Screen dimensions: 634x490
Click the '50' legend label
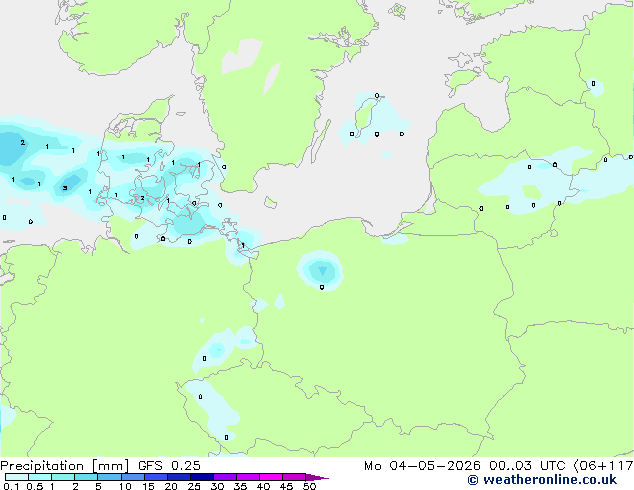point(309,486)
